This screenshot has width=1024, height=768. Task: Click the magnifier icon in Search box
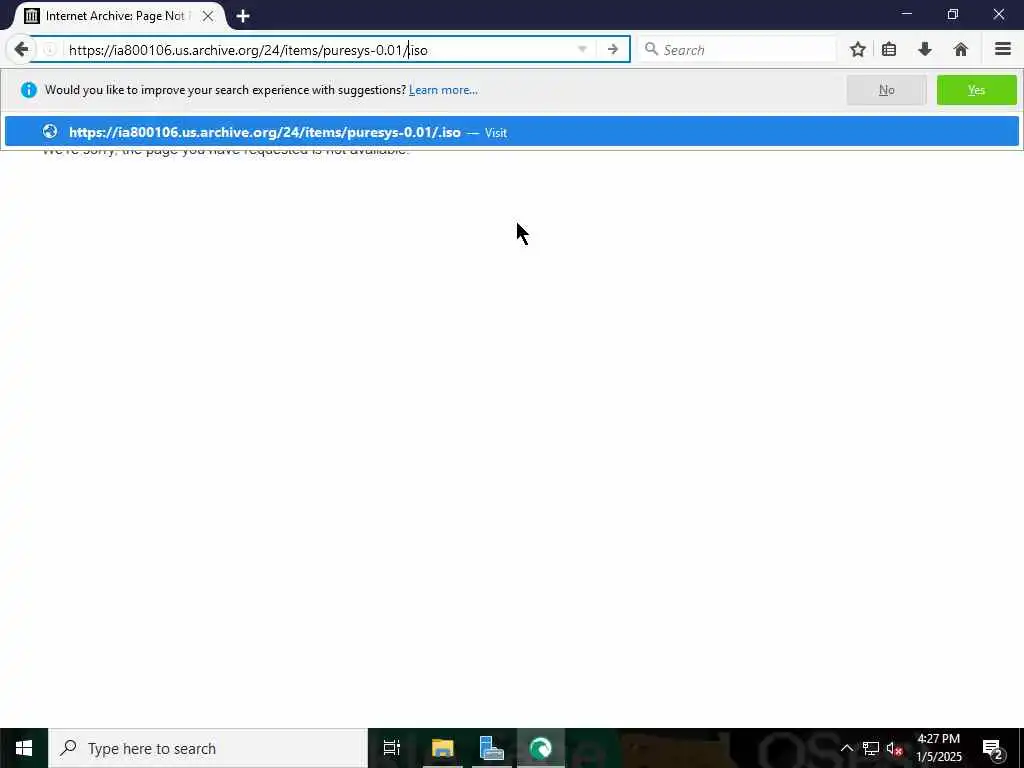pos(651,49)
